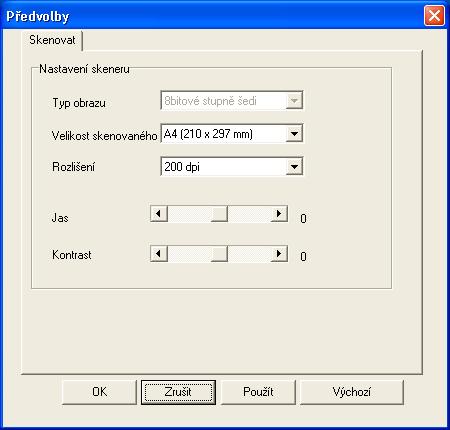Click the left arrow of the Jas slider
Viewport: 450px width, 430px height.
pyautogui.click(x=159, y=214)
